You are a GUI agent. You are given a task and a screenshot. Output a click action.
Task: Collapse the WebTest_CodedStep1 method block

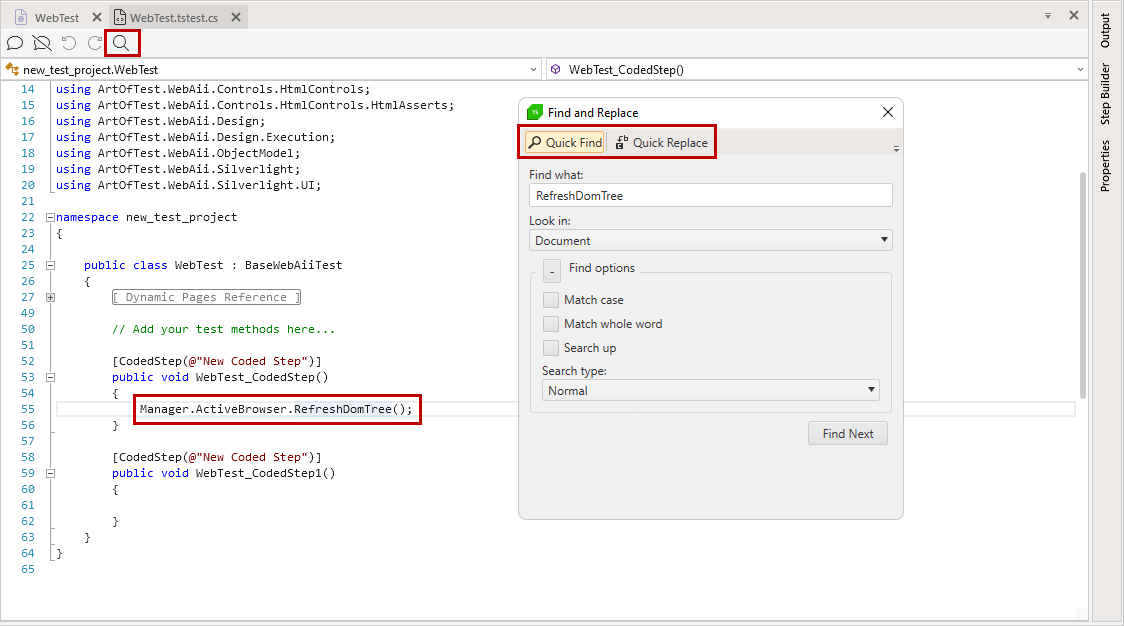point(50,473)
